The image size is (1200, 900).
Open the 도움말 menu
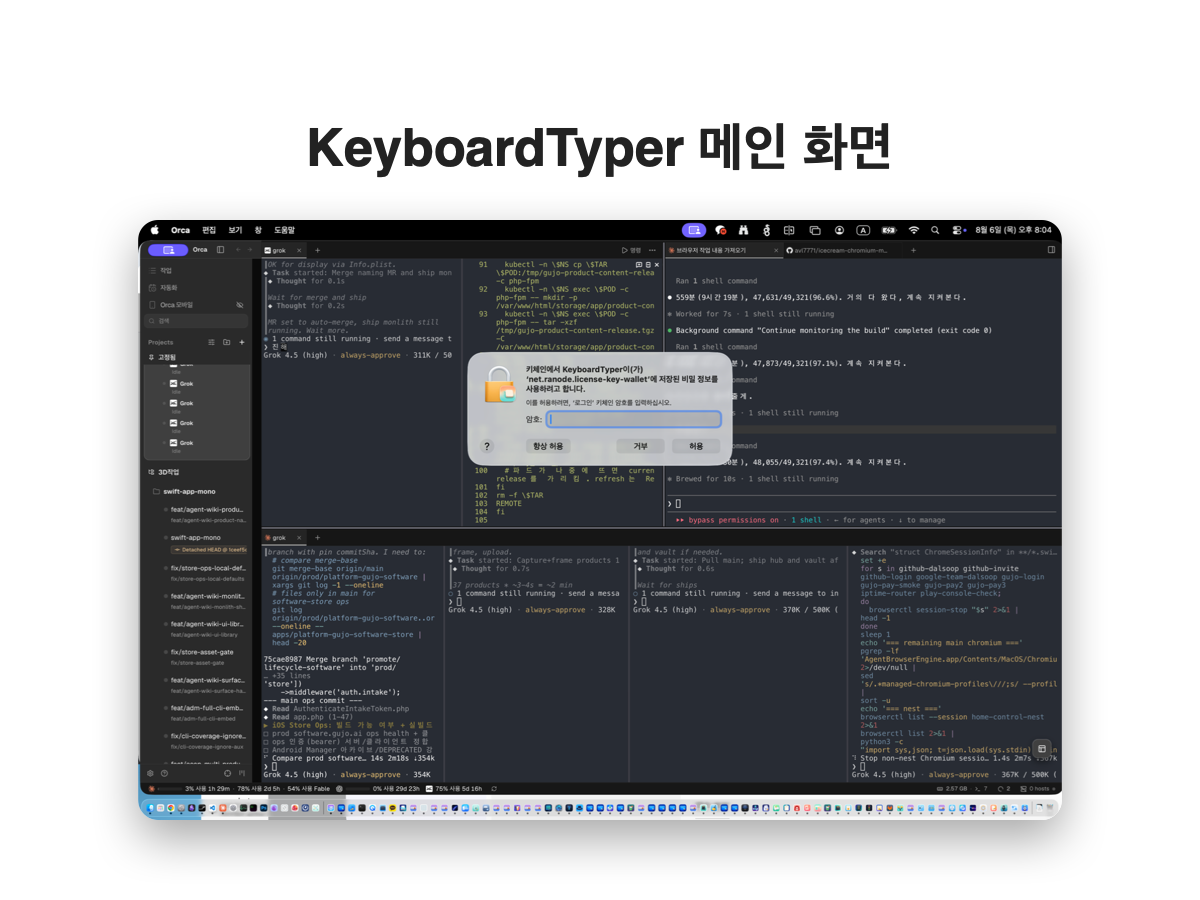pyautogui.click(x=284, y=230)
